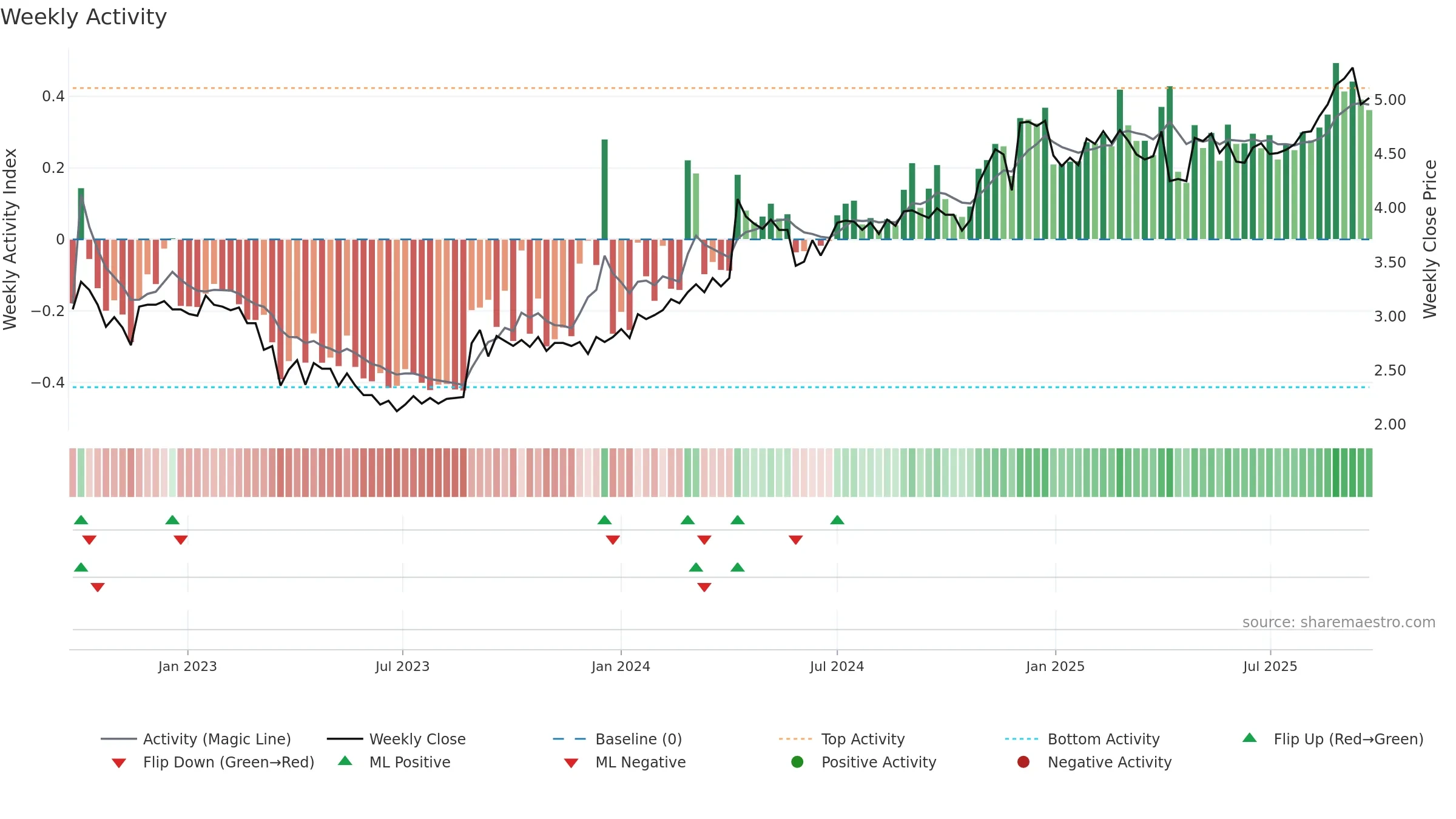Toggle the Flip Up (Red→Green) legend entry
1456x819 pixels.
pos(1333,739)
